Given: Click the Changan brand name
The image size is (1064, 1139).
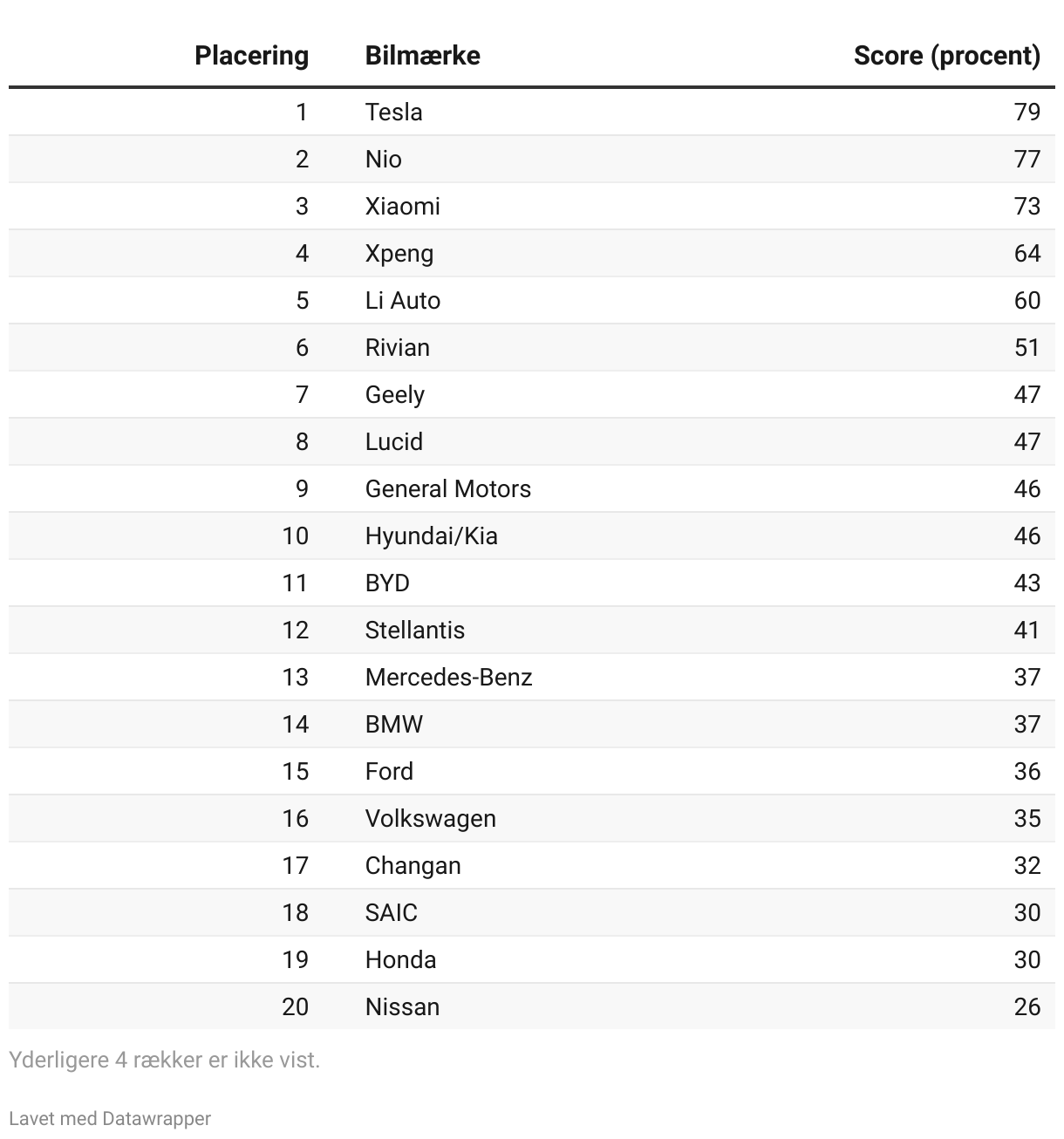Looking at the screenshot, I should tap(413, 865).
